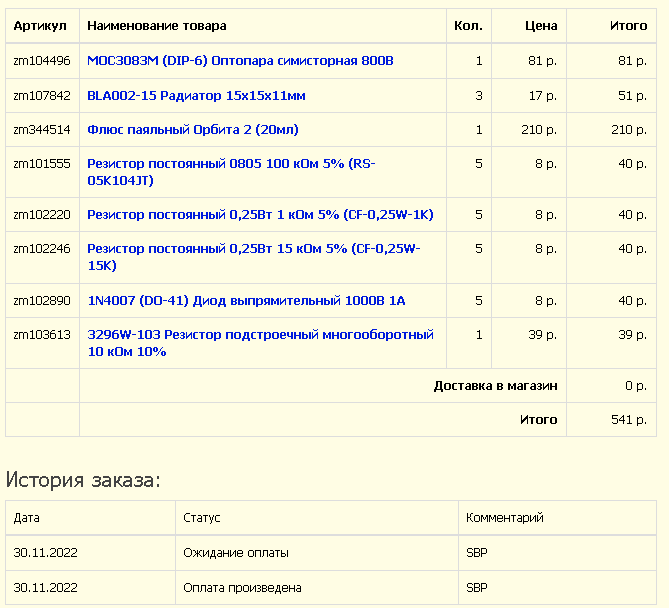Click the Флюс паяльный Орбита 2 link
The width and height of the screenshot is (669, 608).
(x=192, y=129)
